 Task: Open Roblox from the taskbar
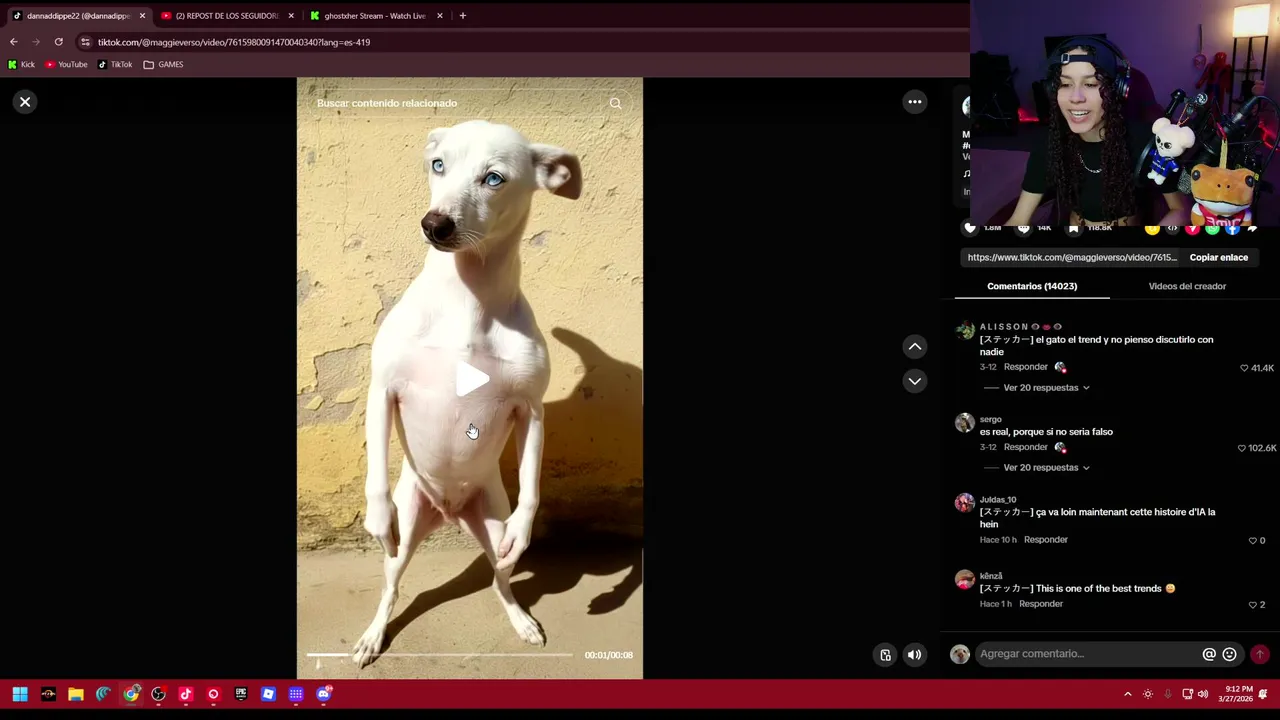268,694
